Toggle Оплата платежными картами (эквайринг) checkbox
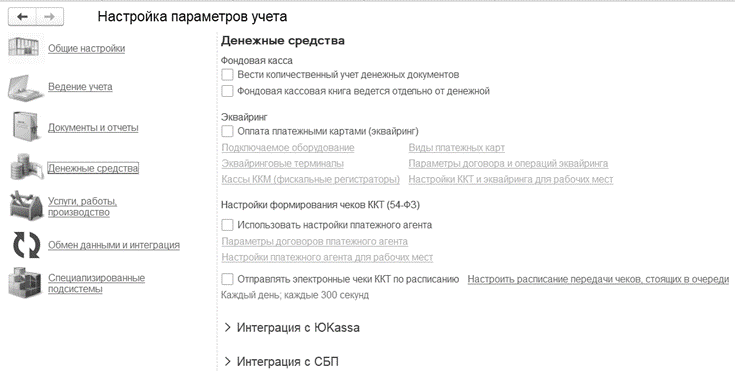The image size is (735, 372). [227, 131]
